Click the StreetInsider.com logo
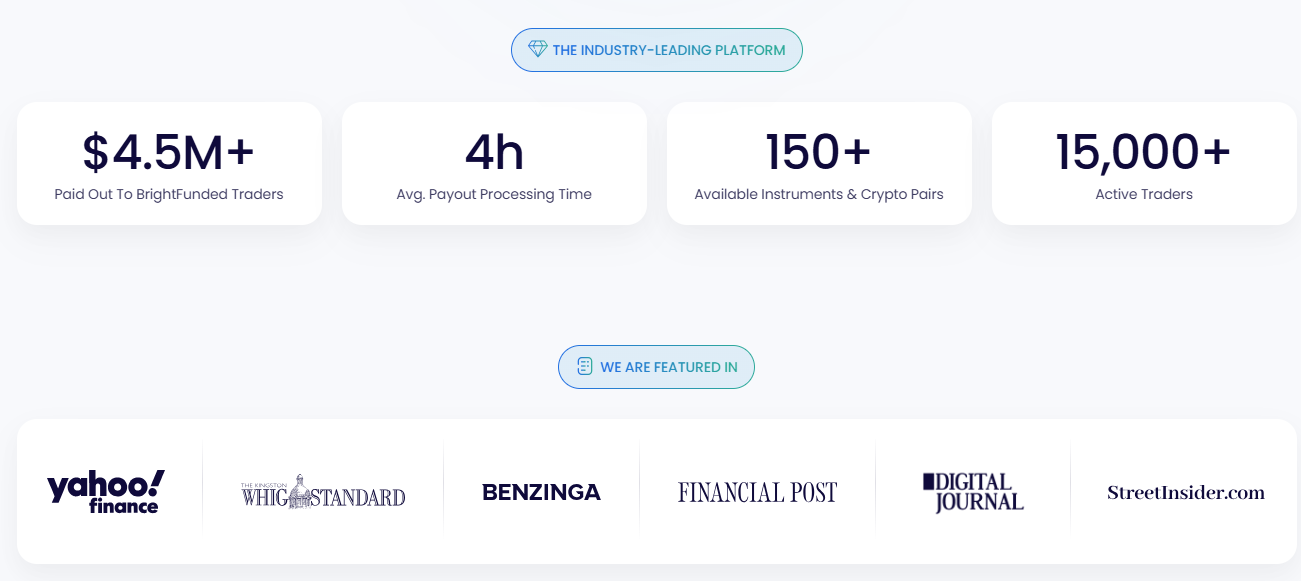Image resolution: width=1301 pixels, height=581 pixels. pos(1185,492)
